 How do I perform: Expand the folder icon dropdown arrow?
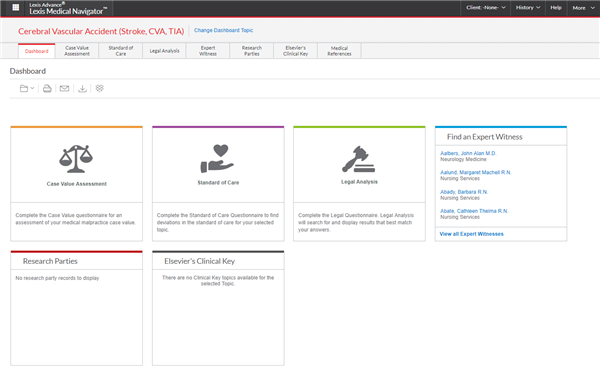point(32,88)
